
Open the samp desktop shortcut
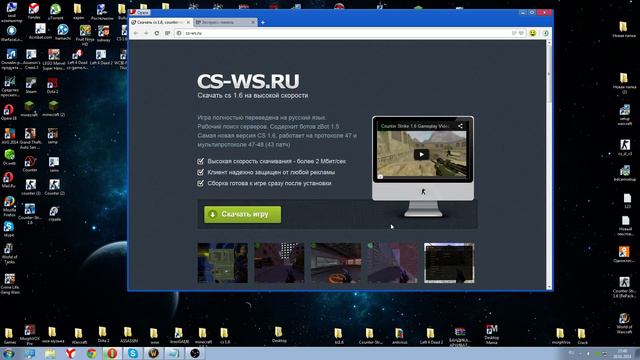[x=53, y=136]
